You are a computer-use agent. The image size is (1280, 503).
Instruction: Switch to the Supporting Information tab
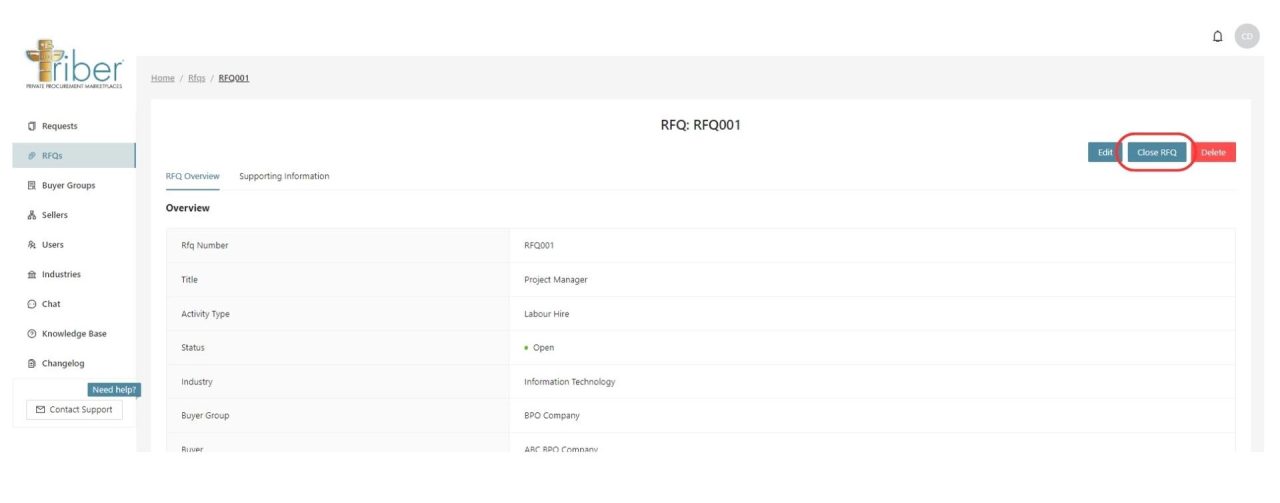coord(284,176)
